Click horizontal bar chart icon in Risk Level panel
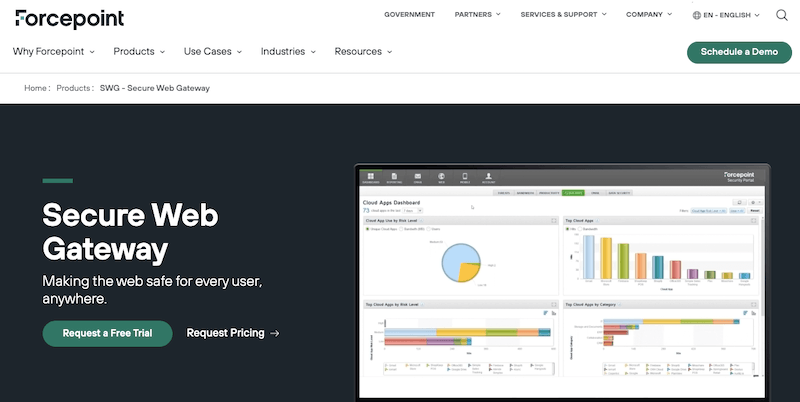800x402 pixels. (545, 313)
